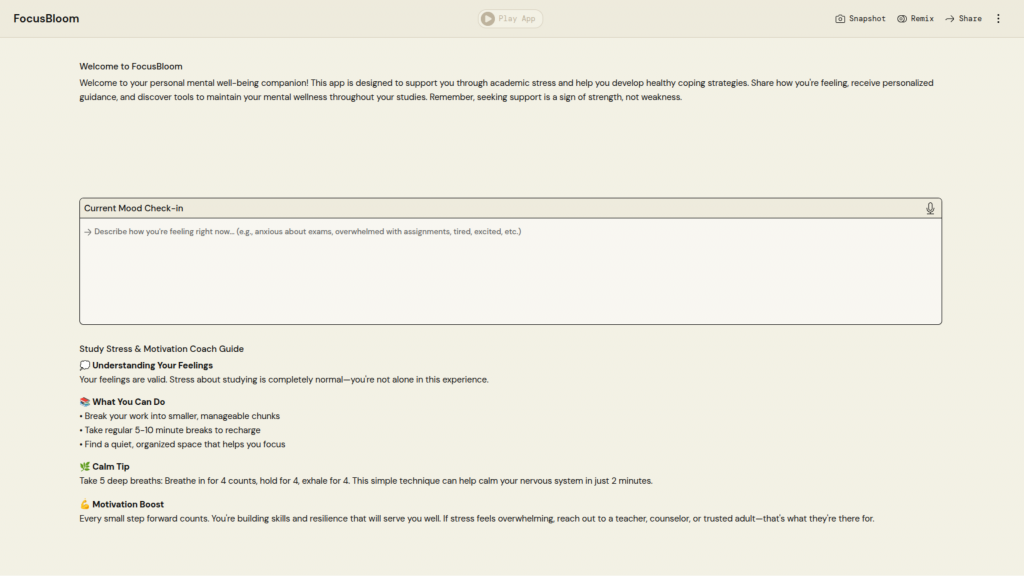Click the Share text label
Viewport: 1024px width, 576px height.
point(970,19)
